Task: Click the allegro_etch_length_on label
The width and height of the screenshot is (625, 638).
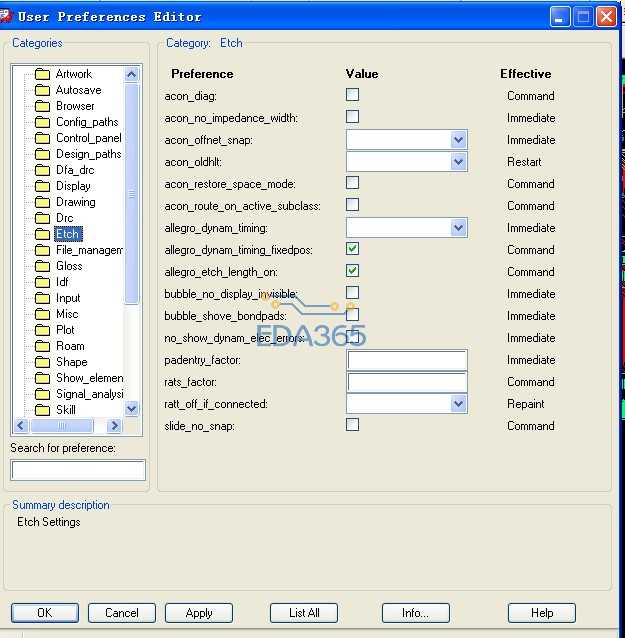Action: click(221, 272)
